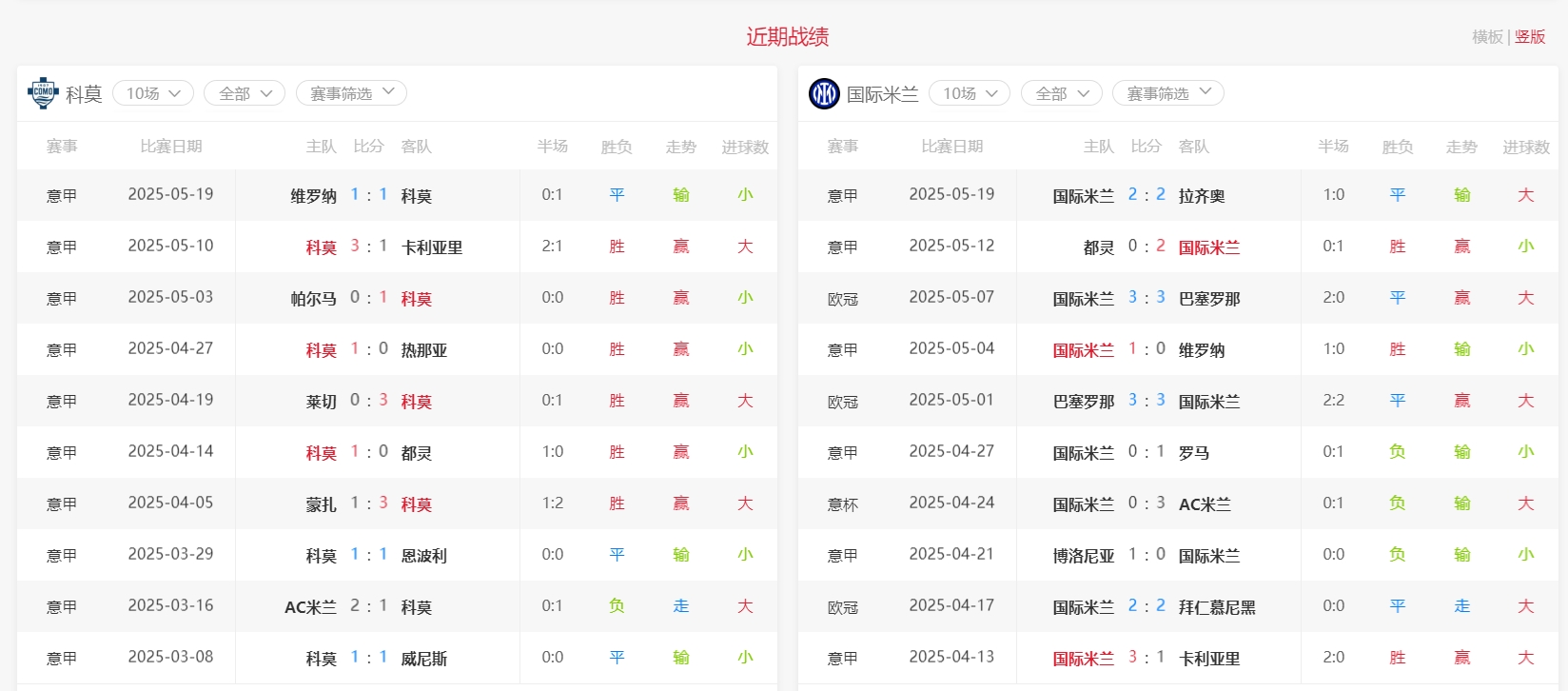The height and width of the screenshot is (691, 1568).
Task: Click 巴塞罗那 in the 2025-05-07 match
Action: [x=1209, y=299]
